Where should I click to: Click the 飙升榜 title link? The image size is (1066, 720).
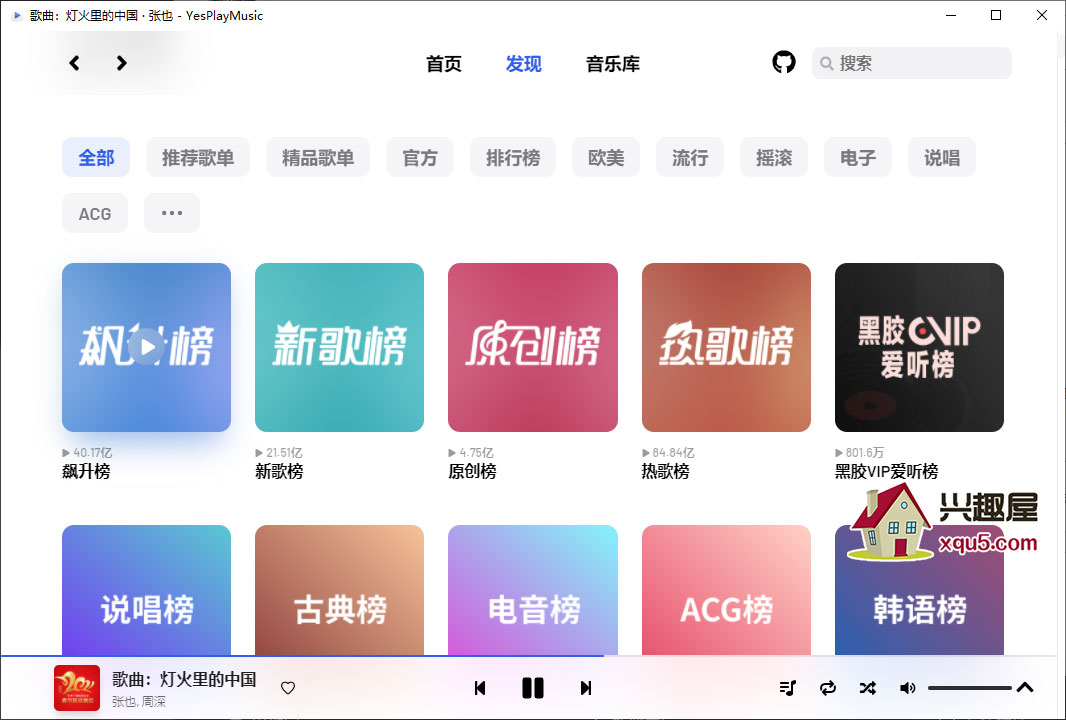tap(86, 471)
